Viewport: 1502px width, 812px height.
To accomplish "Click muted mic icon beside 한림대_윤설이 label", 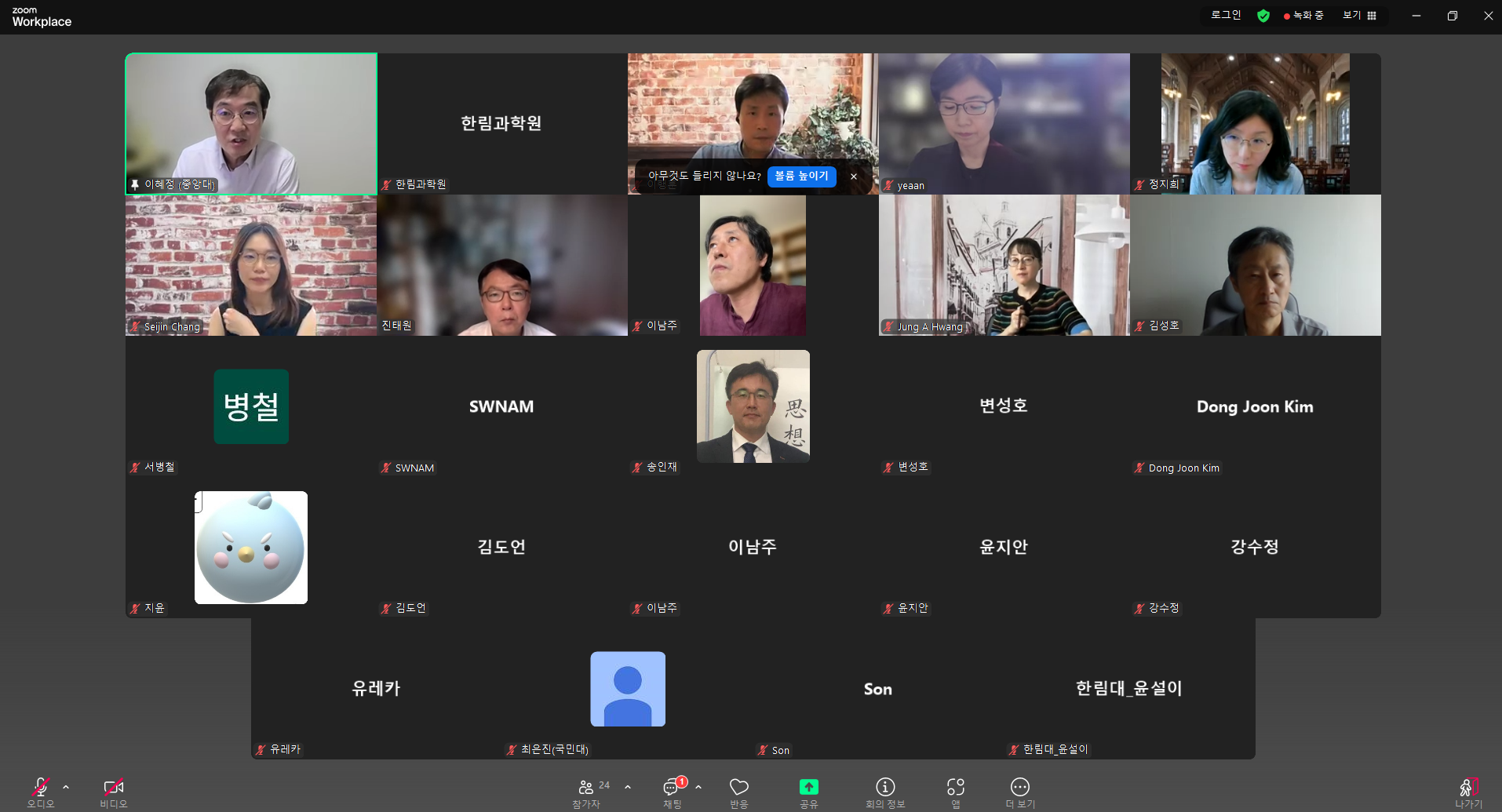I will pos(1014,750).
